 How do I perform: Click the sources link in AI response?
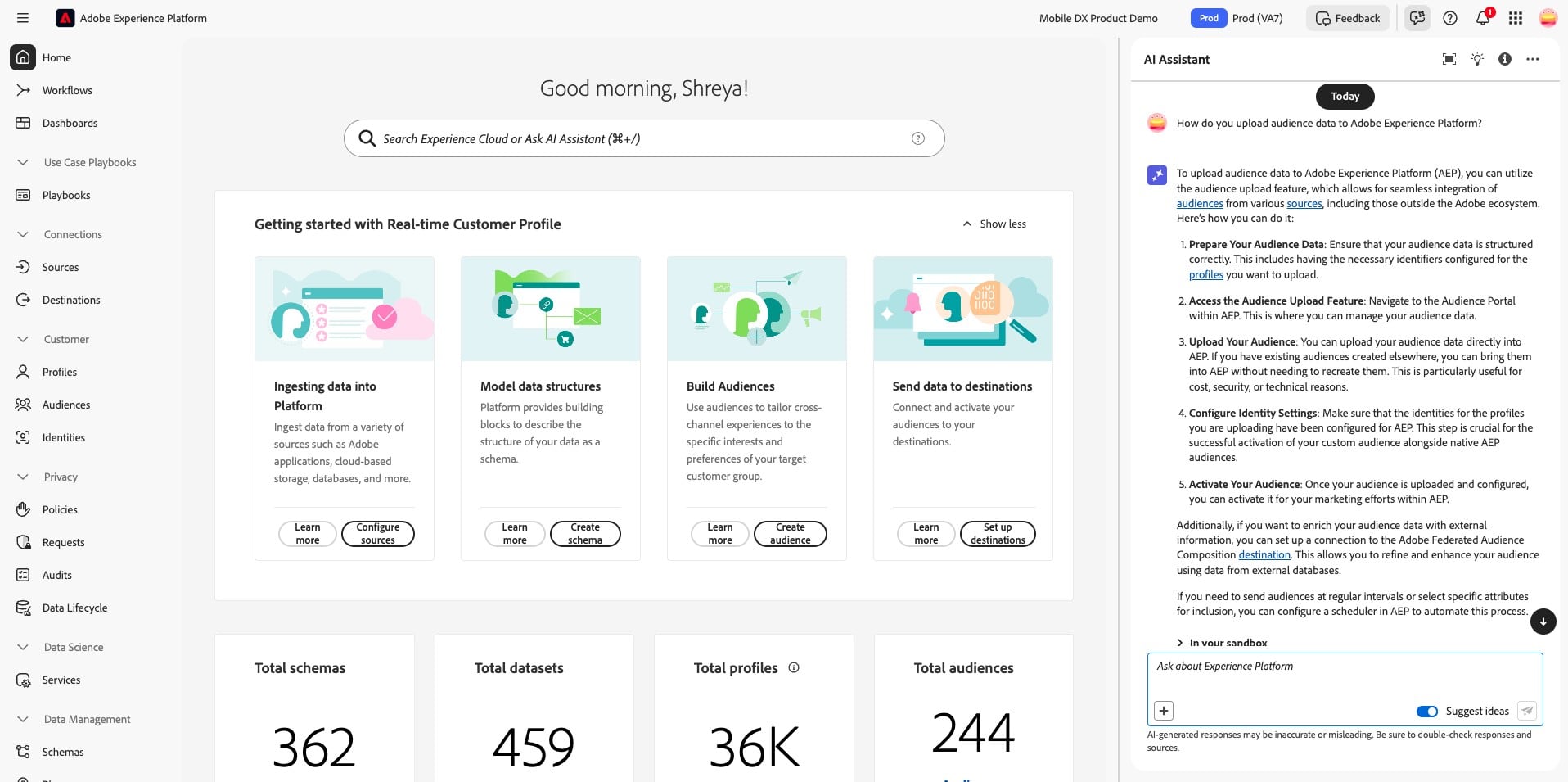click(1304, 204)
